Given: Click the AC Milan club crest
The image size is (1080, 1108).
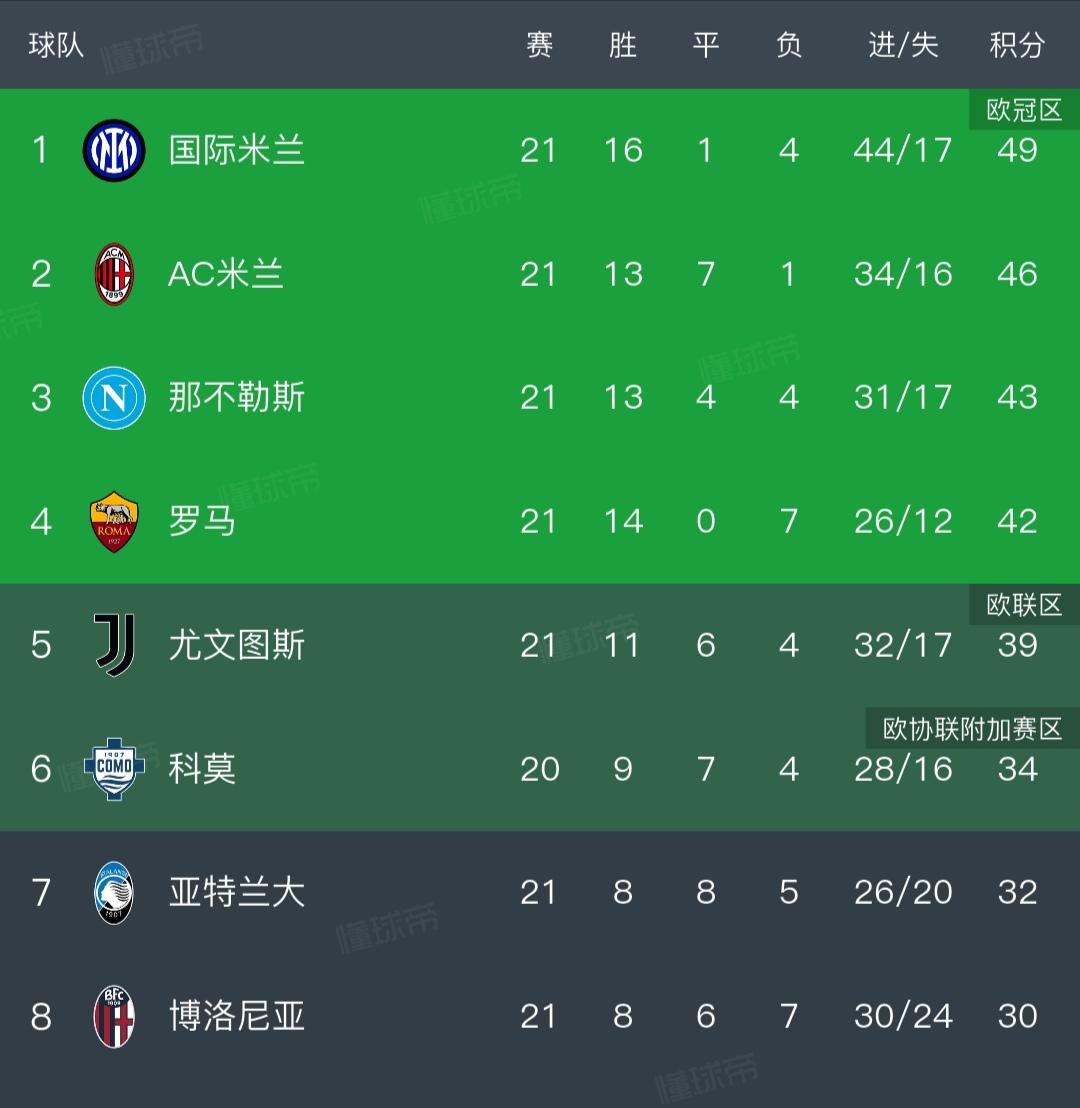Looking at the screenshot, I should 113,273.
